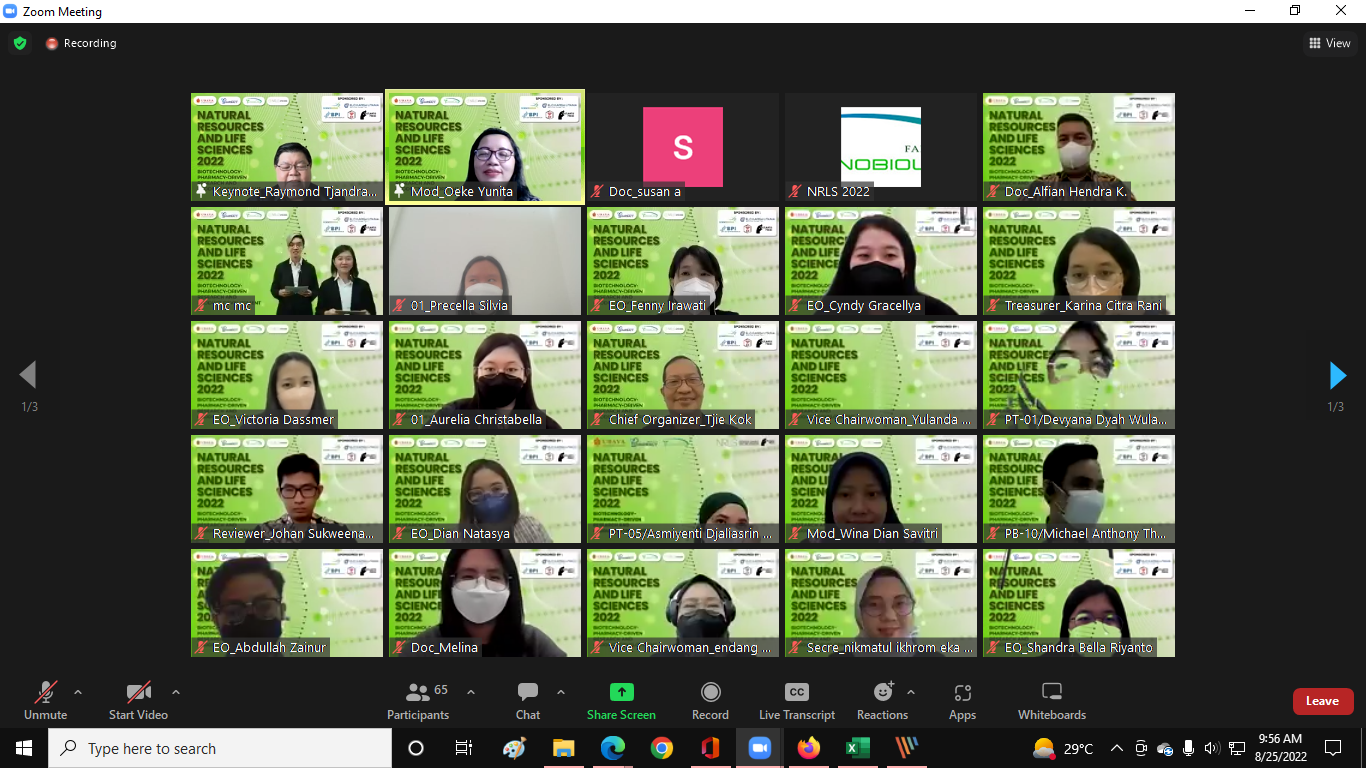Open the Whiteboards feature
Screen dimensions: 1366x768
point(1051,700)
